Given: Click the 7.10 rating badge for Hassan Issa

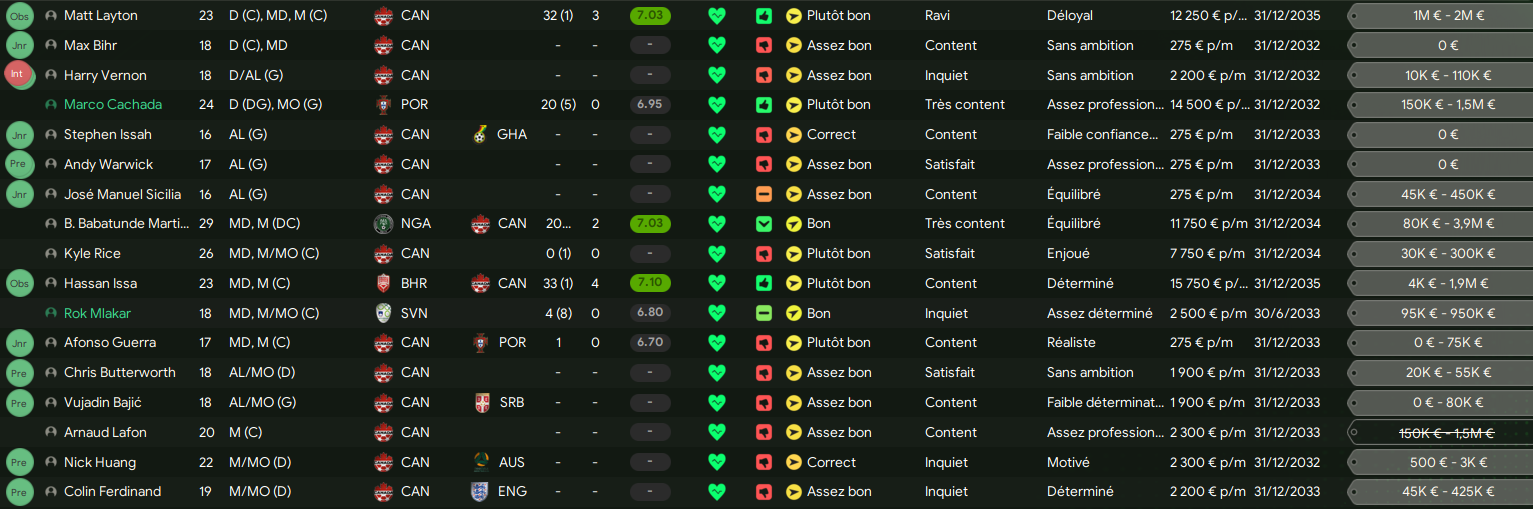Looking at the screenshot, I should tap(650, 283).
